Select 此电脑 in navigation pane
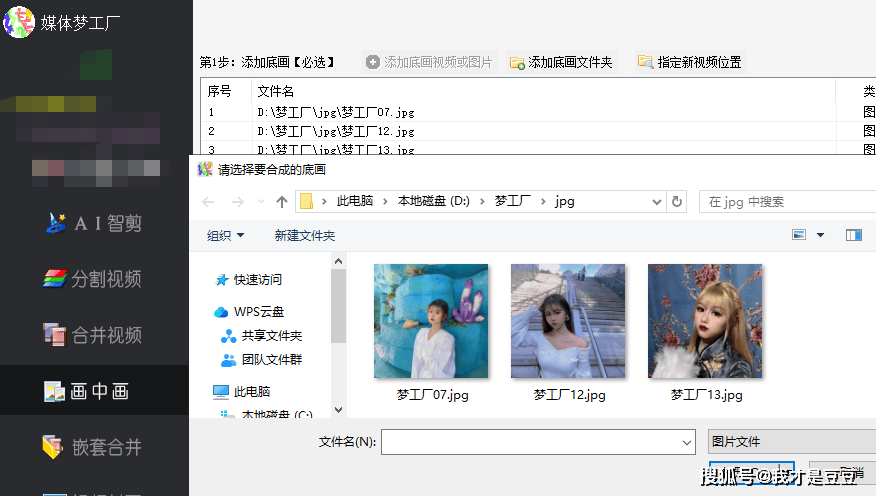This screenshot has width=876, height=496. coord(242,392)
